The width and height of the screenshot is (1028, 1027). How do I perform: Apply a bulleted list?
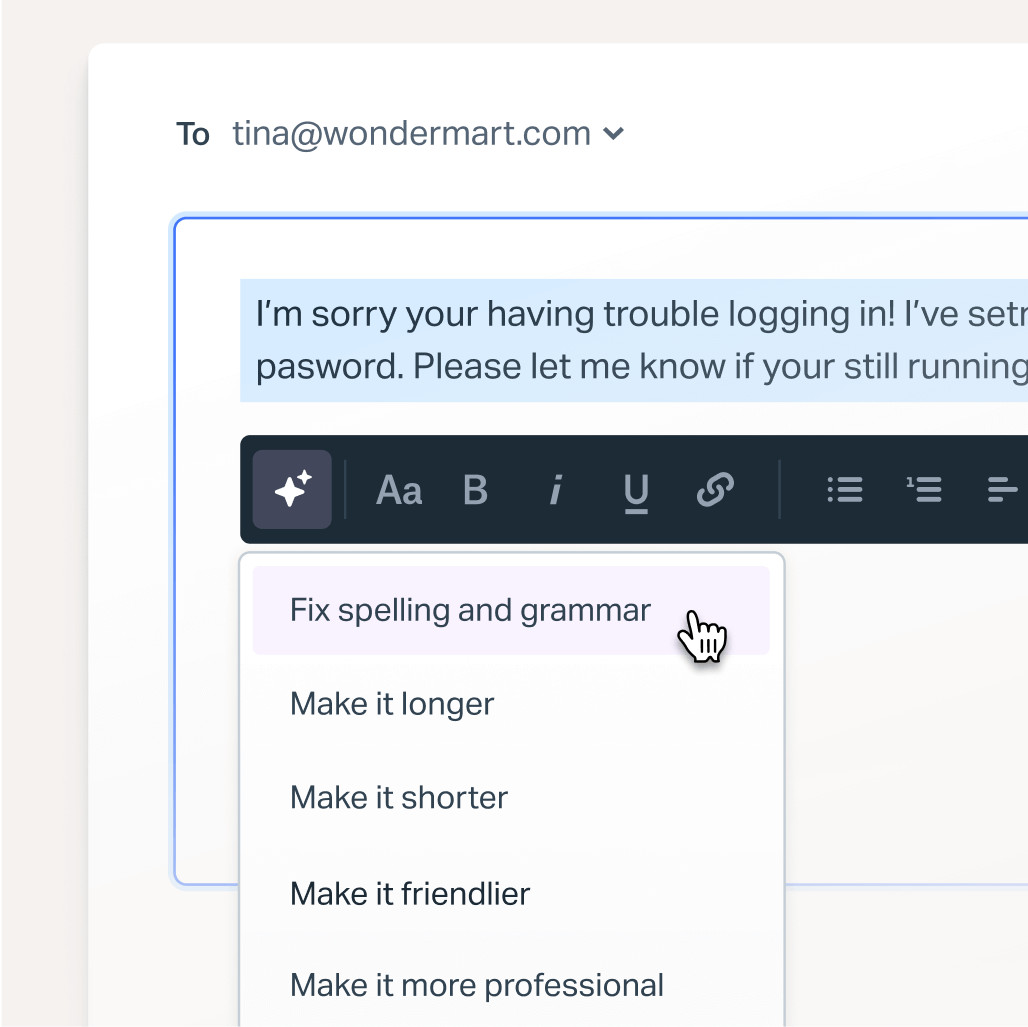coord(845,490)
